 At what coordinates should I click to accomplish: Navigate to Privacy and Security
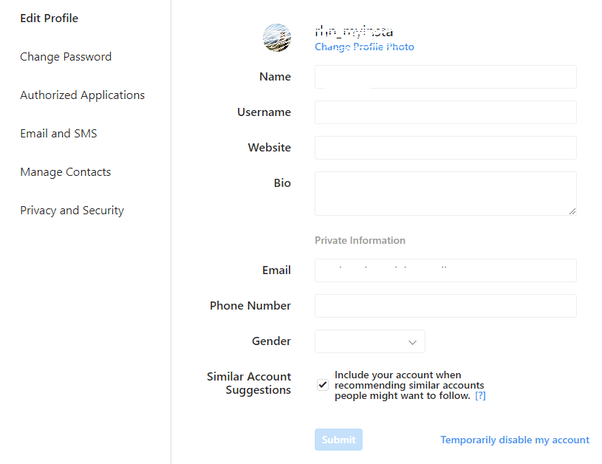(x=72, y=210)
